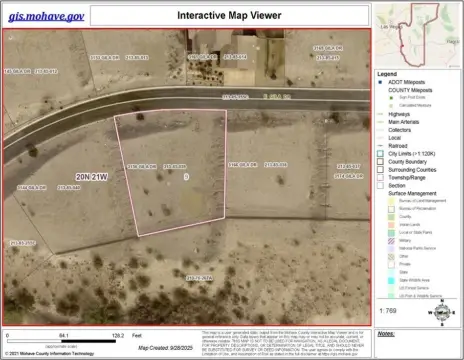Click the Highways line symbol
The image size is (464, 360).
point(380,114)
